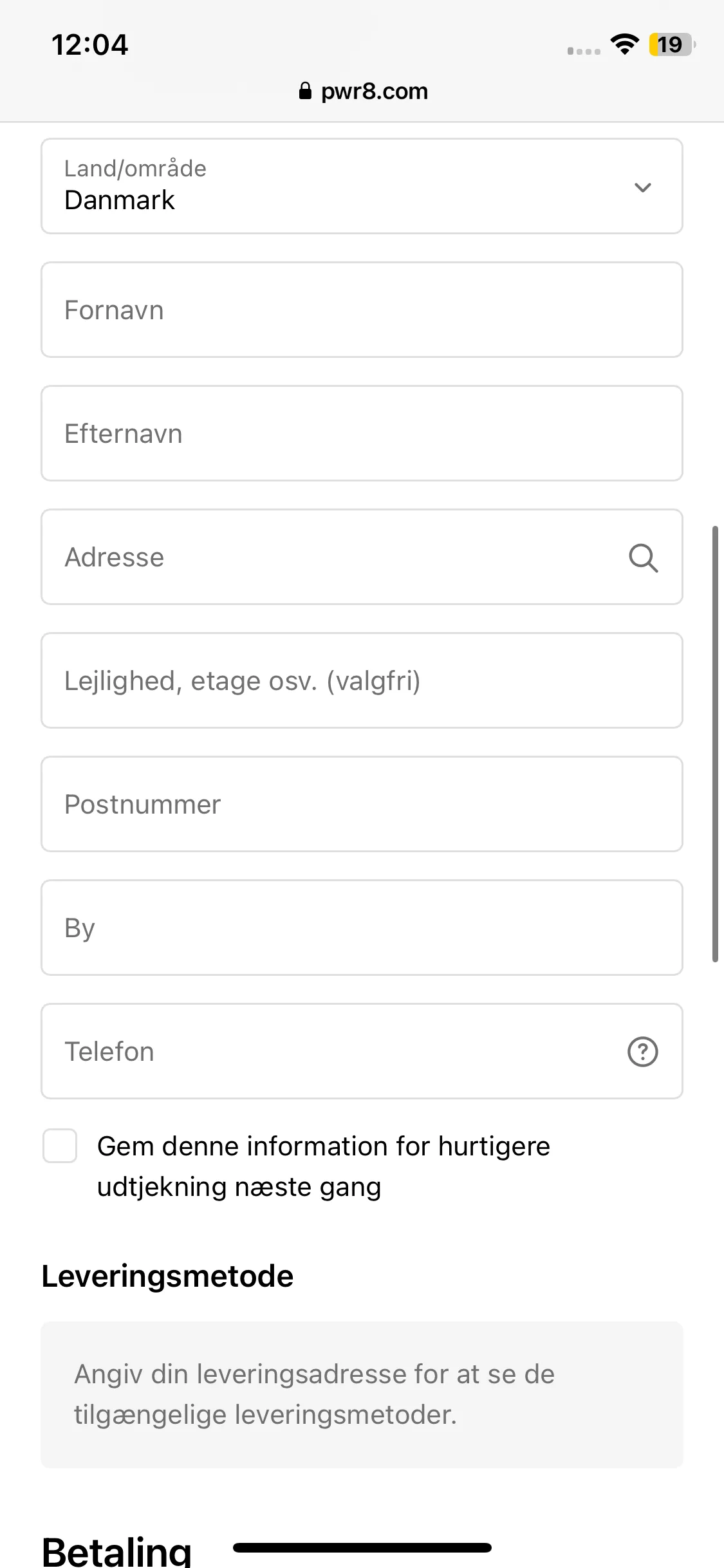Tap the address search magnifier icon

[x=643, y=557]
